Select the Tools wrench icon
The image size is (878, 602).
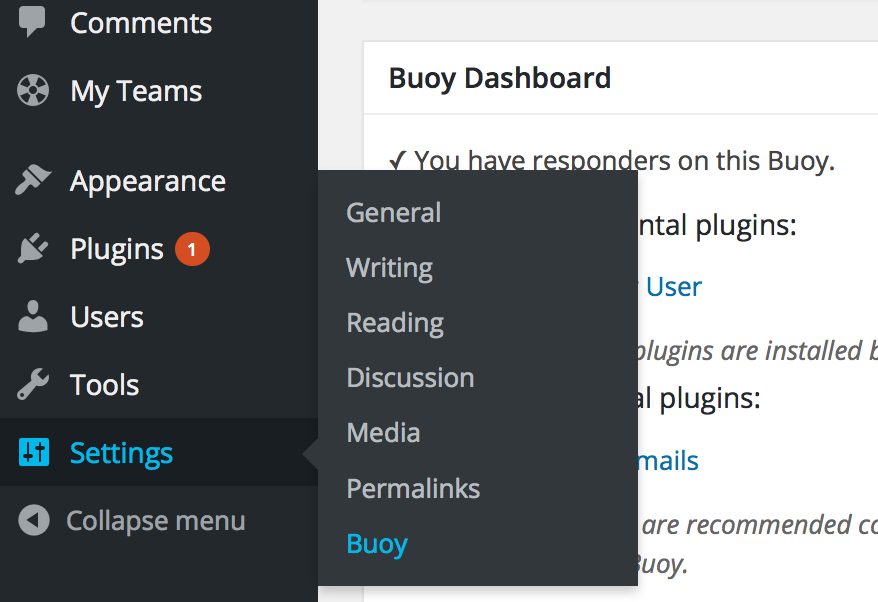point(32,384)
